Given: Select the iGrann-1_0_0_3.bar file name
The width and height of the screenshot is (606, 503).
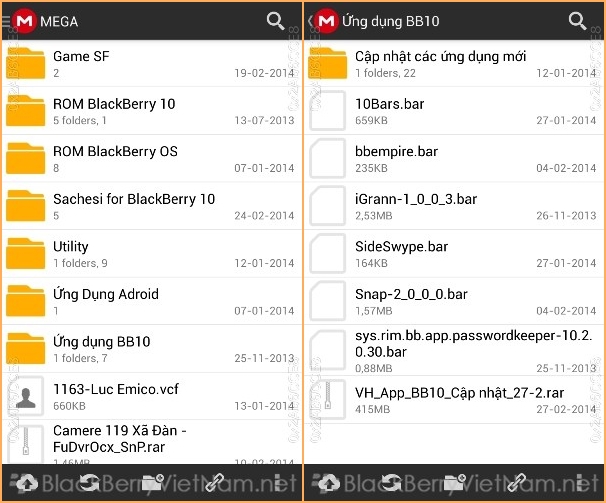Looking at the screenshot, I should pyautogui.click(x=416, y=199).
